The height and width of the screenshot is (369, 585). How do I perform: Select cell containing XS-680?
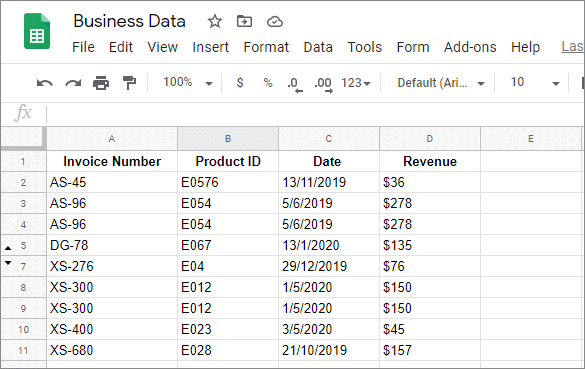pos(112,350)
